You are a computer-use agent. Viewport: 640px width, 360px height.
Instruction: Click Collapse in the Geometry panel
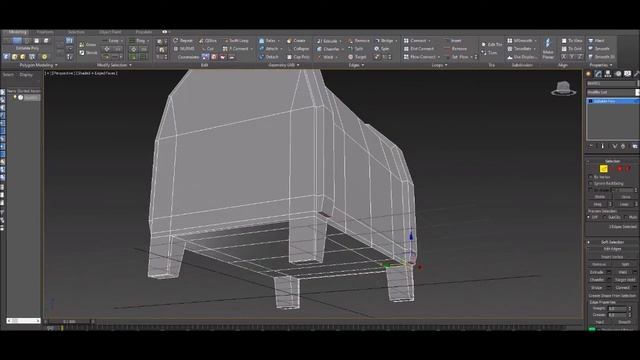[x=298, y=49]
